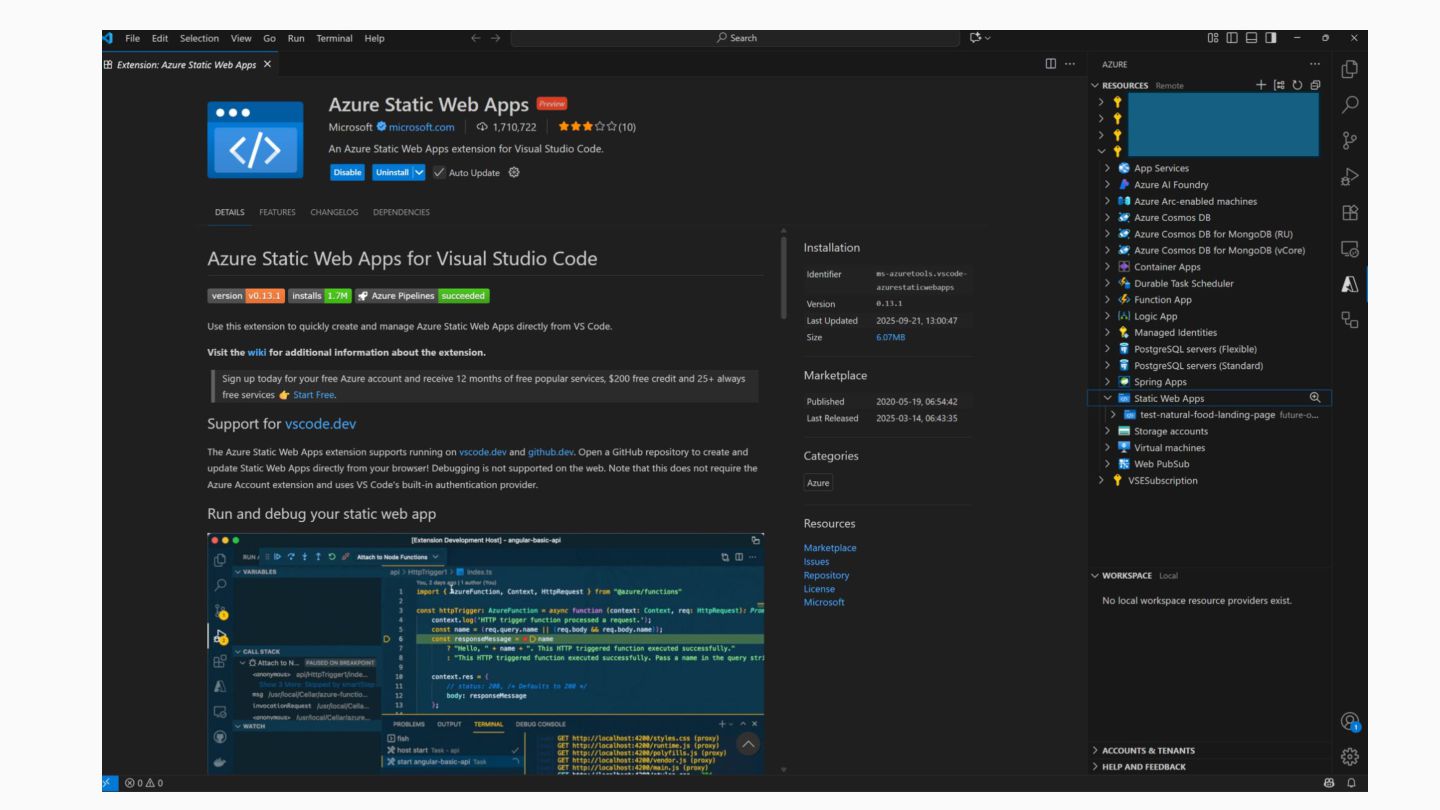Click the top Search command box
The width and height of the screenshot is (1440, 810).
tap(737, 38)
